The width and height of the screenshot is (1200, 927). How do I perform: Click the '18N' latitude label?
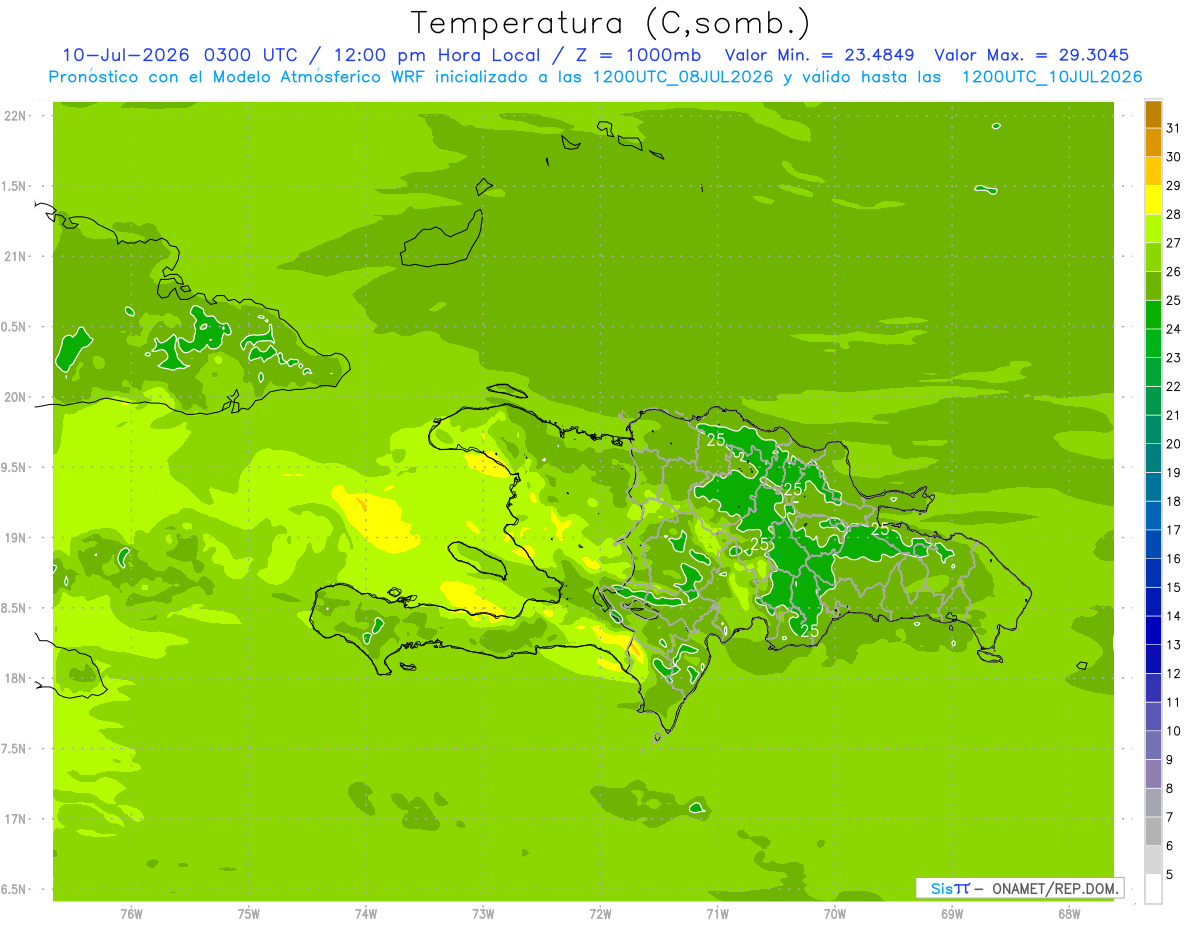click(16, 679)
